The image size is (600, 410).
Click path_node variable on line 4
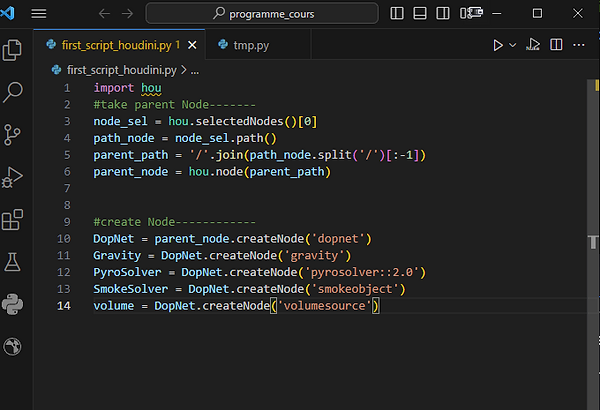click(x=124, y=138)
